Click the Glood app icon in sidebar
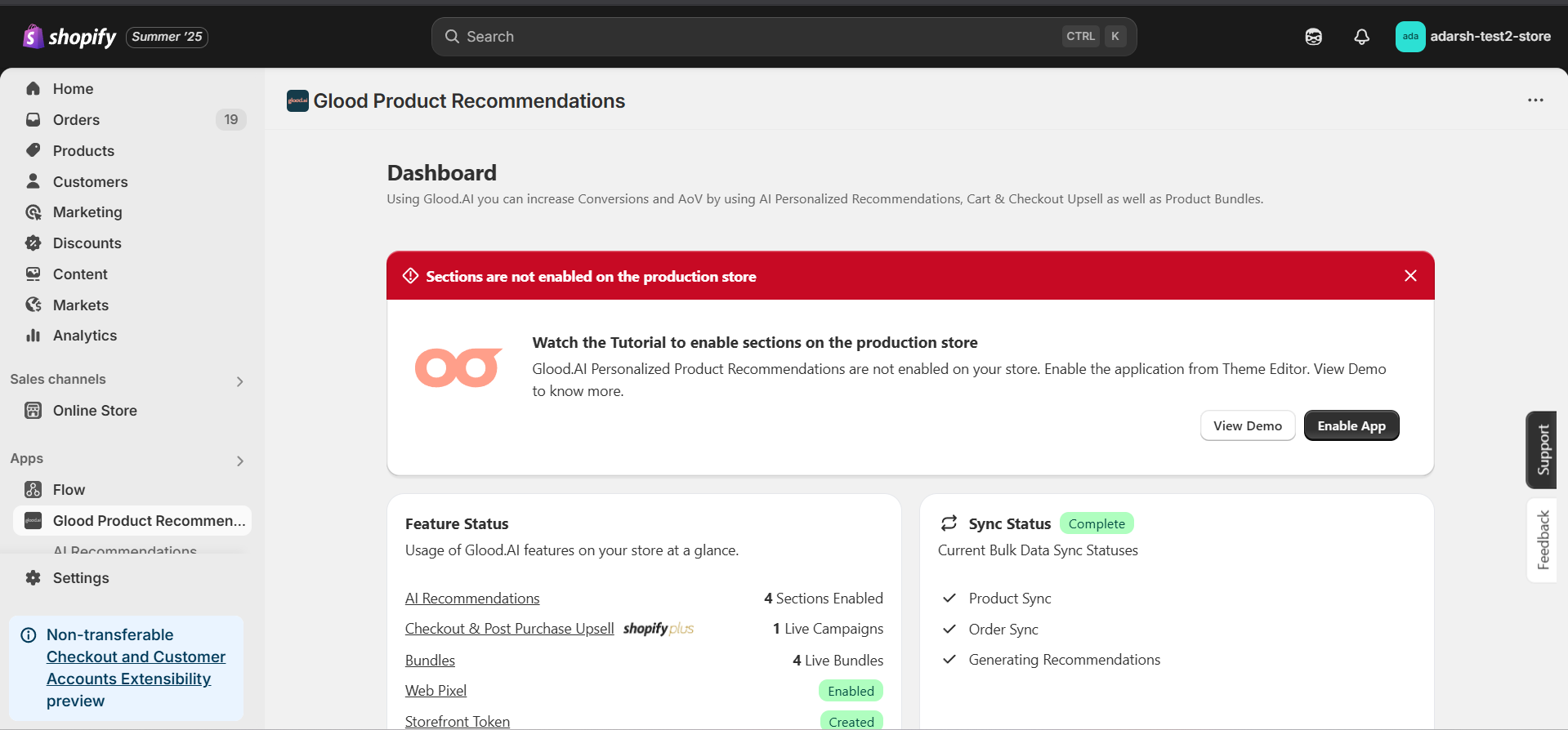Viewport: 1568px width, 730px height. (33, 520)
